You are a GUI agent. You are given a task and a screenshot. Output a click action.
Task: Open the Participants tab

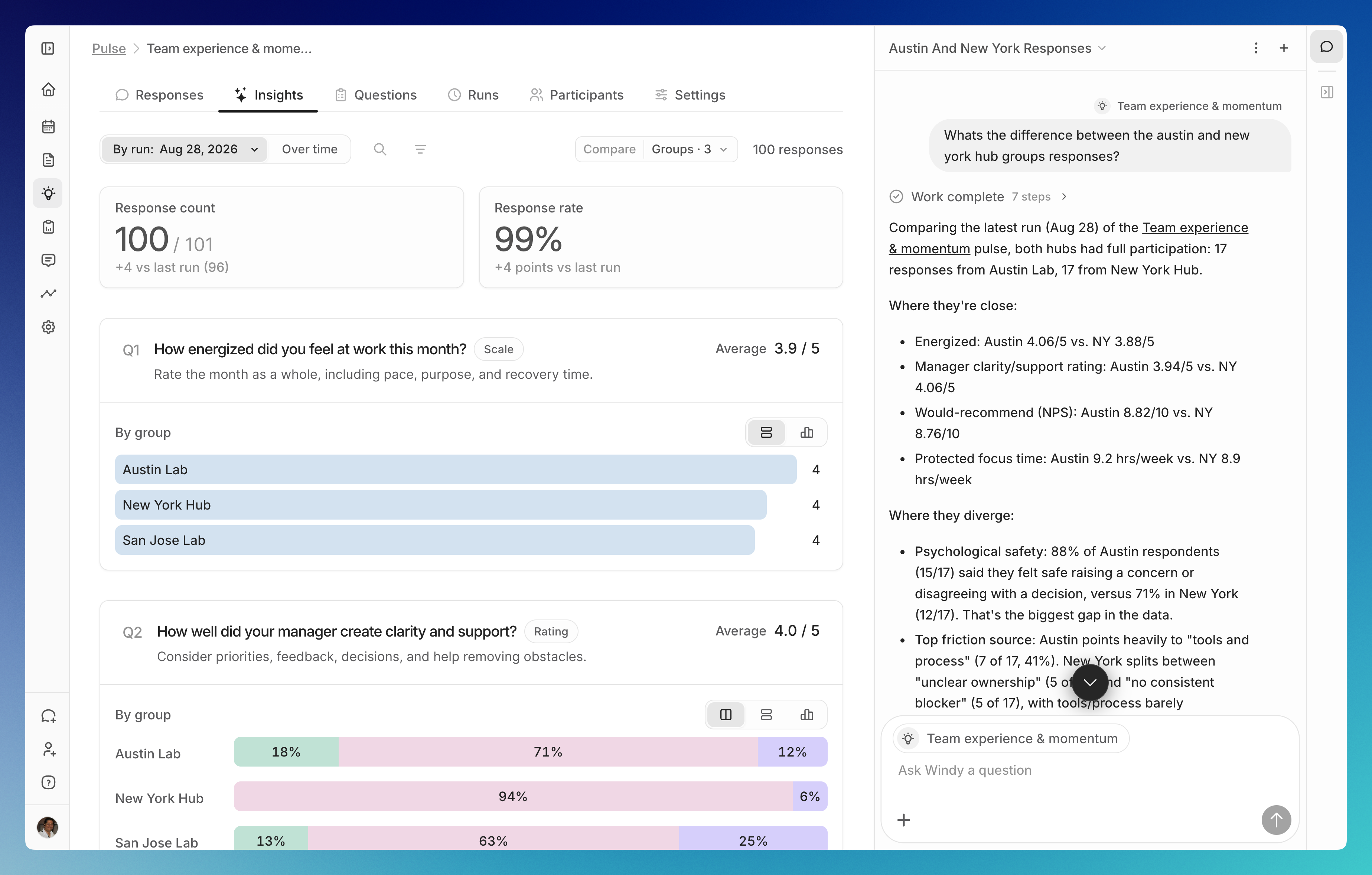[577, 95]
